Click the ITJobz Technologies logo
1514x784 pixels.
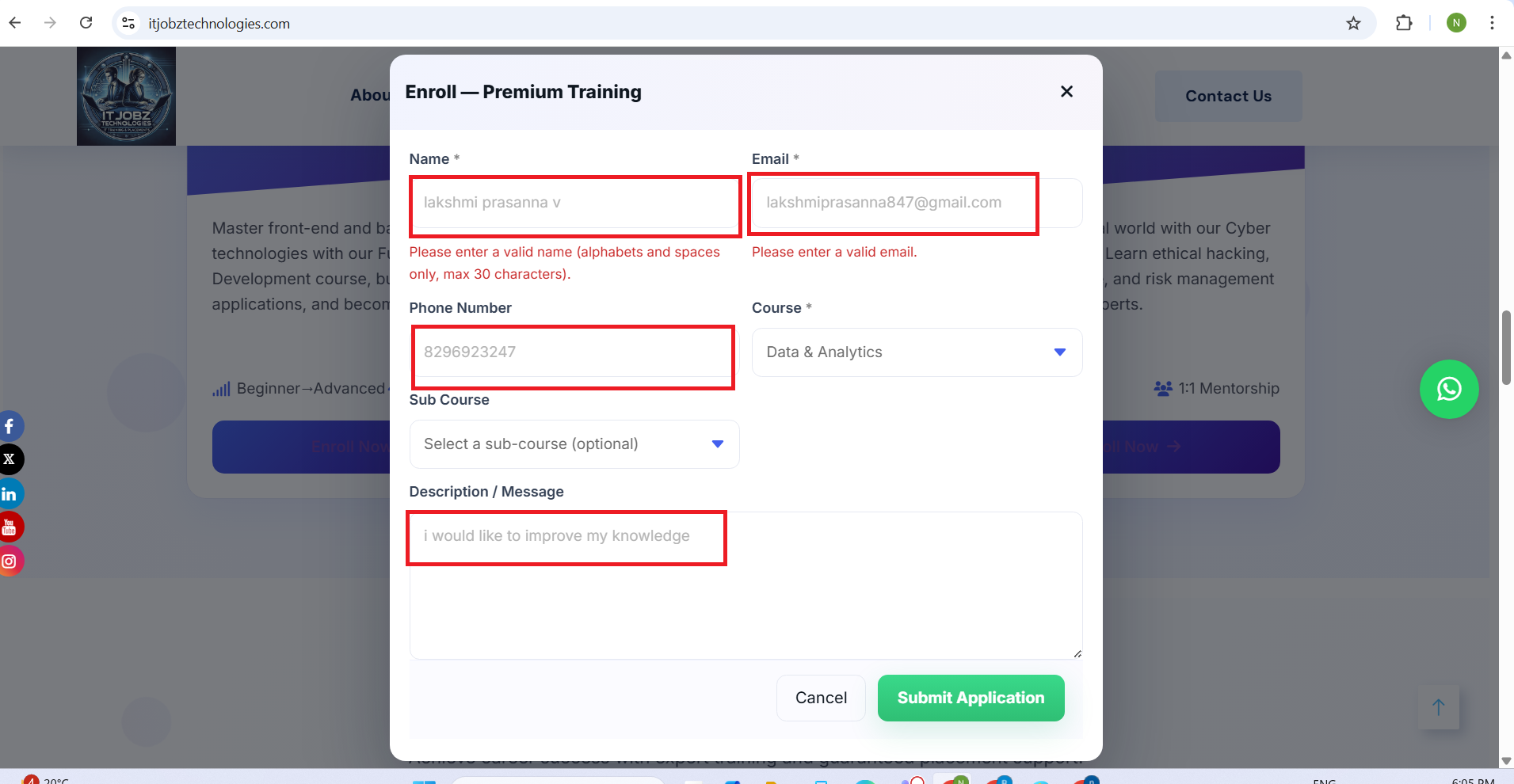126,96
